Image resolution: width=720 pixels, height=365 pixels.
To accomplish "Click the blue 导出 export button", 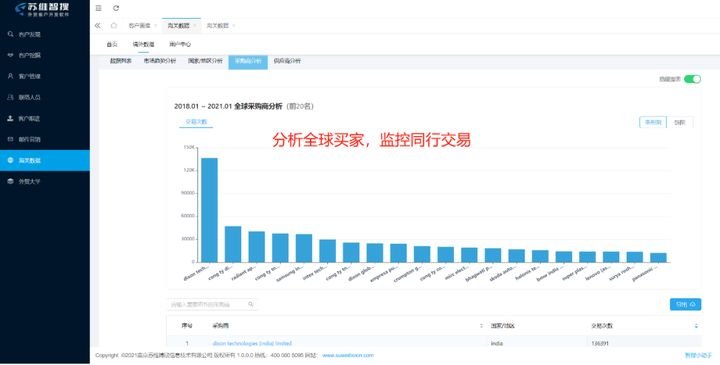I will pos(685,304).
